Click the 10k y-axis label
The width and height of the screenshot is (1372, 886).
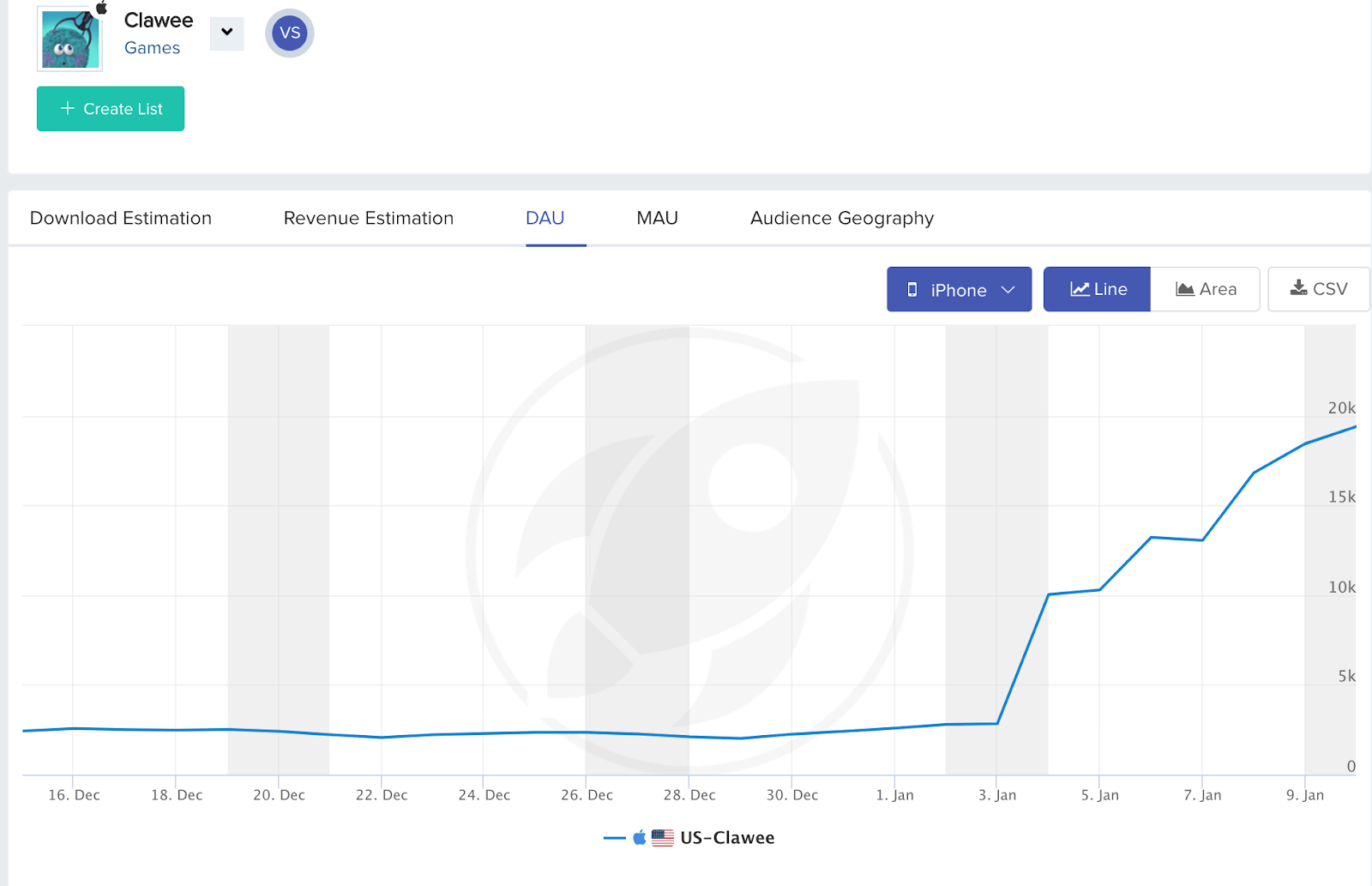tap(1342, 588)
